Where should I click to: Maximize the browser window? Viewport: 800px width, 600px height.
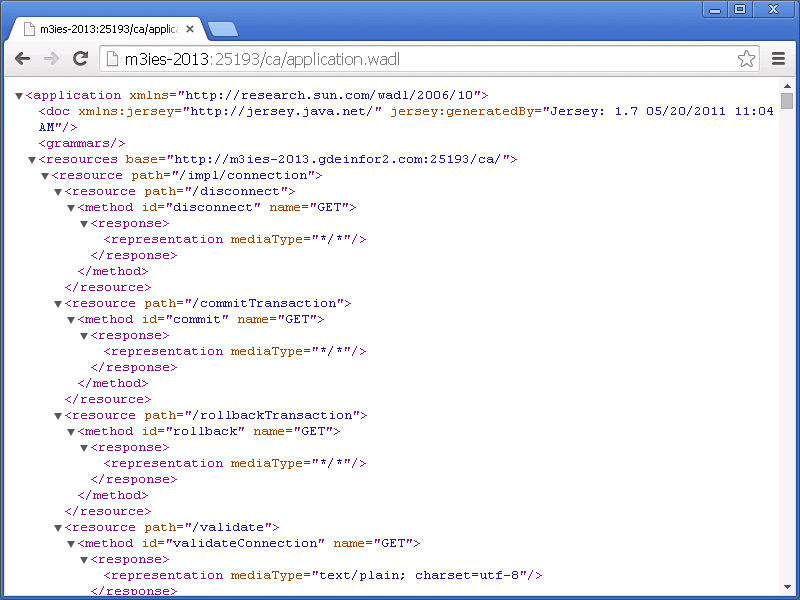point(740,9)
